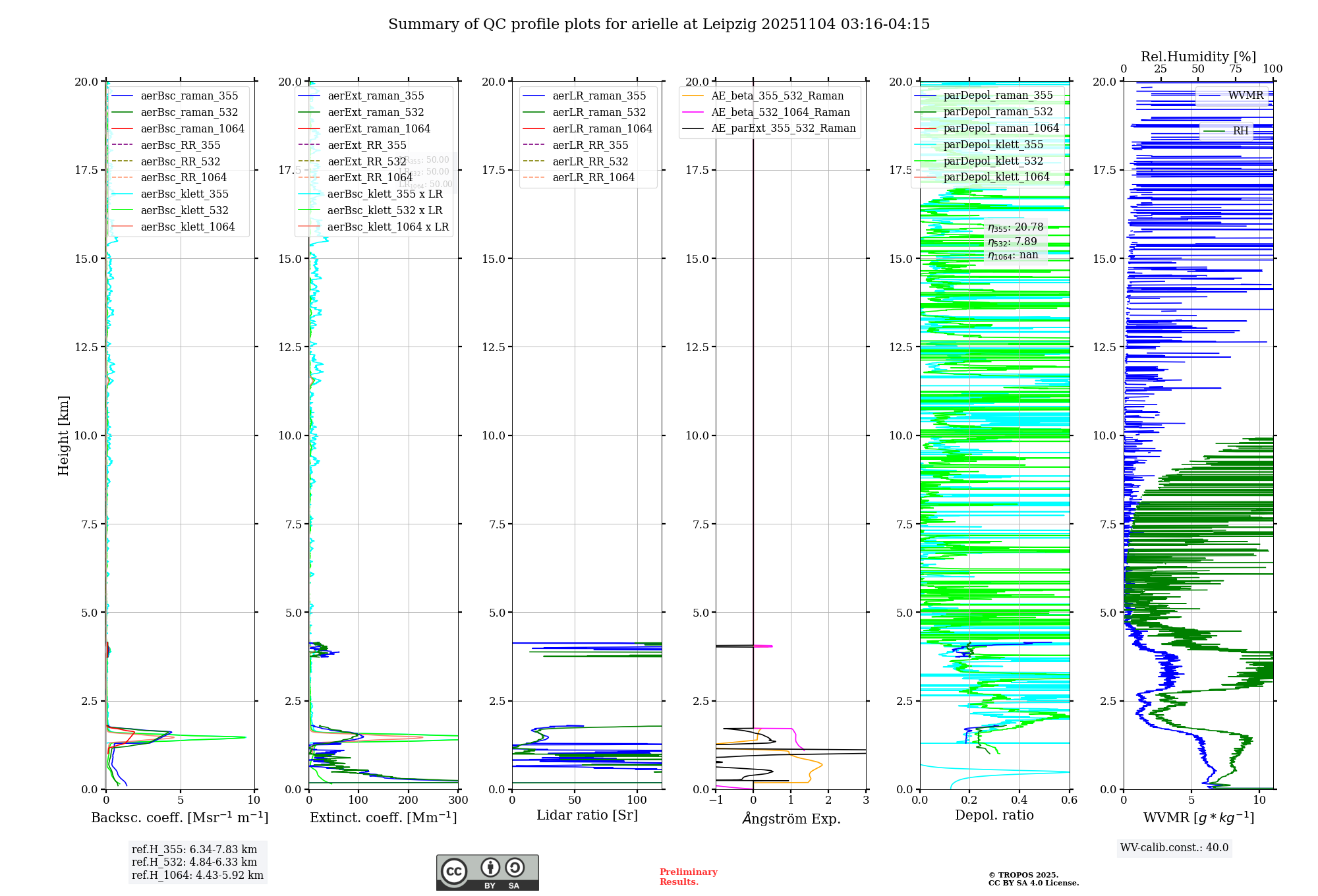Click the eta 355: 20.78 annotation box
This screenshot has width=1318, height=896.
pos(1015,227)
